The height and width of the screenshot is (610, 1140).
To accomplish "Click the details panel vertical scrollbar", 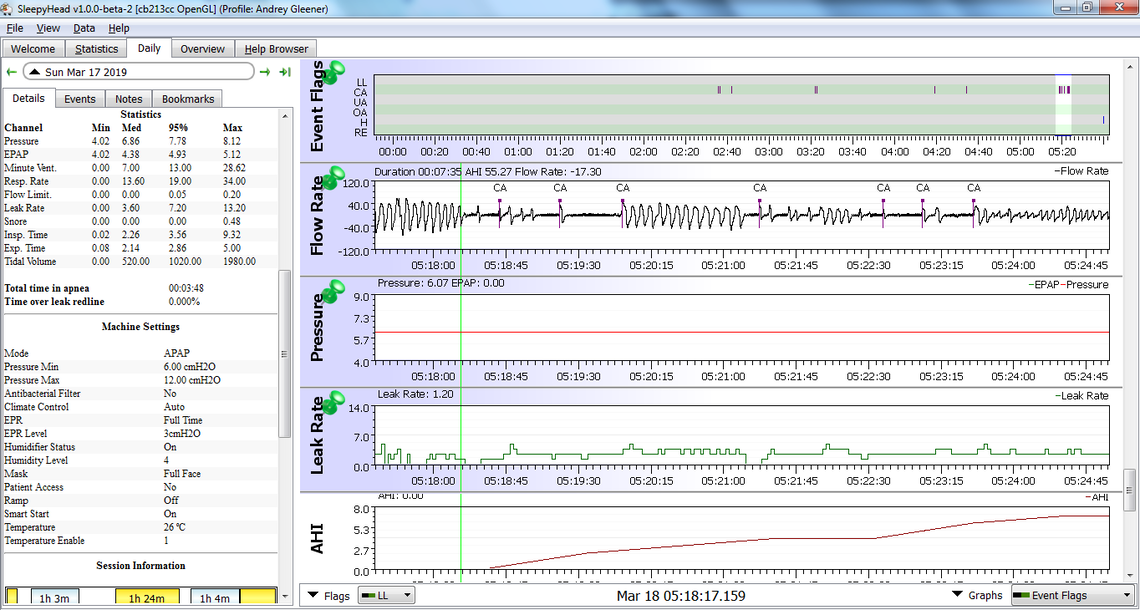I will pyautogui.click(x=284, y=353).
